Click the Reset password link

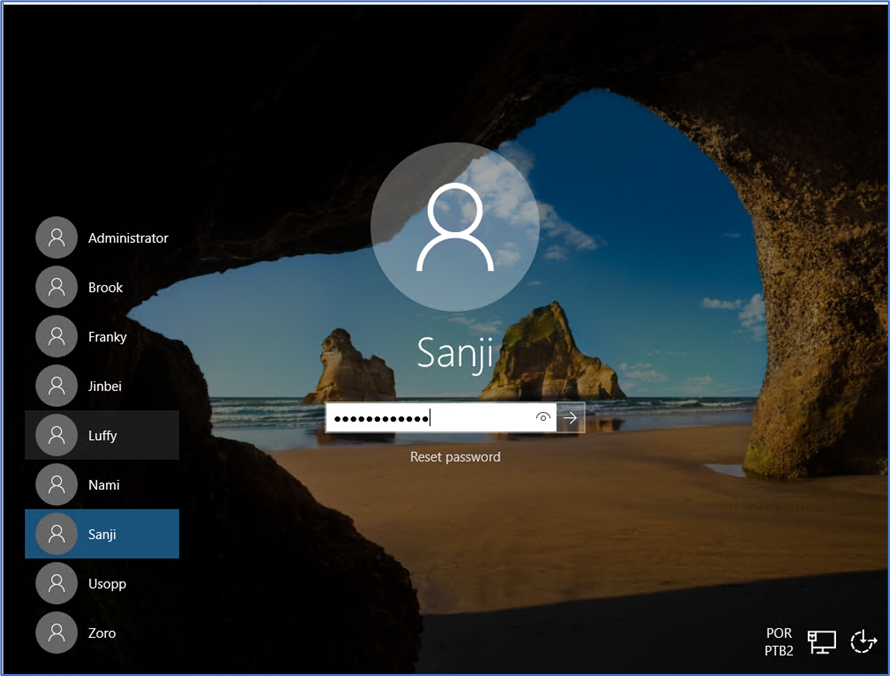point(455,457)
